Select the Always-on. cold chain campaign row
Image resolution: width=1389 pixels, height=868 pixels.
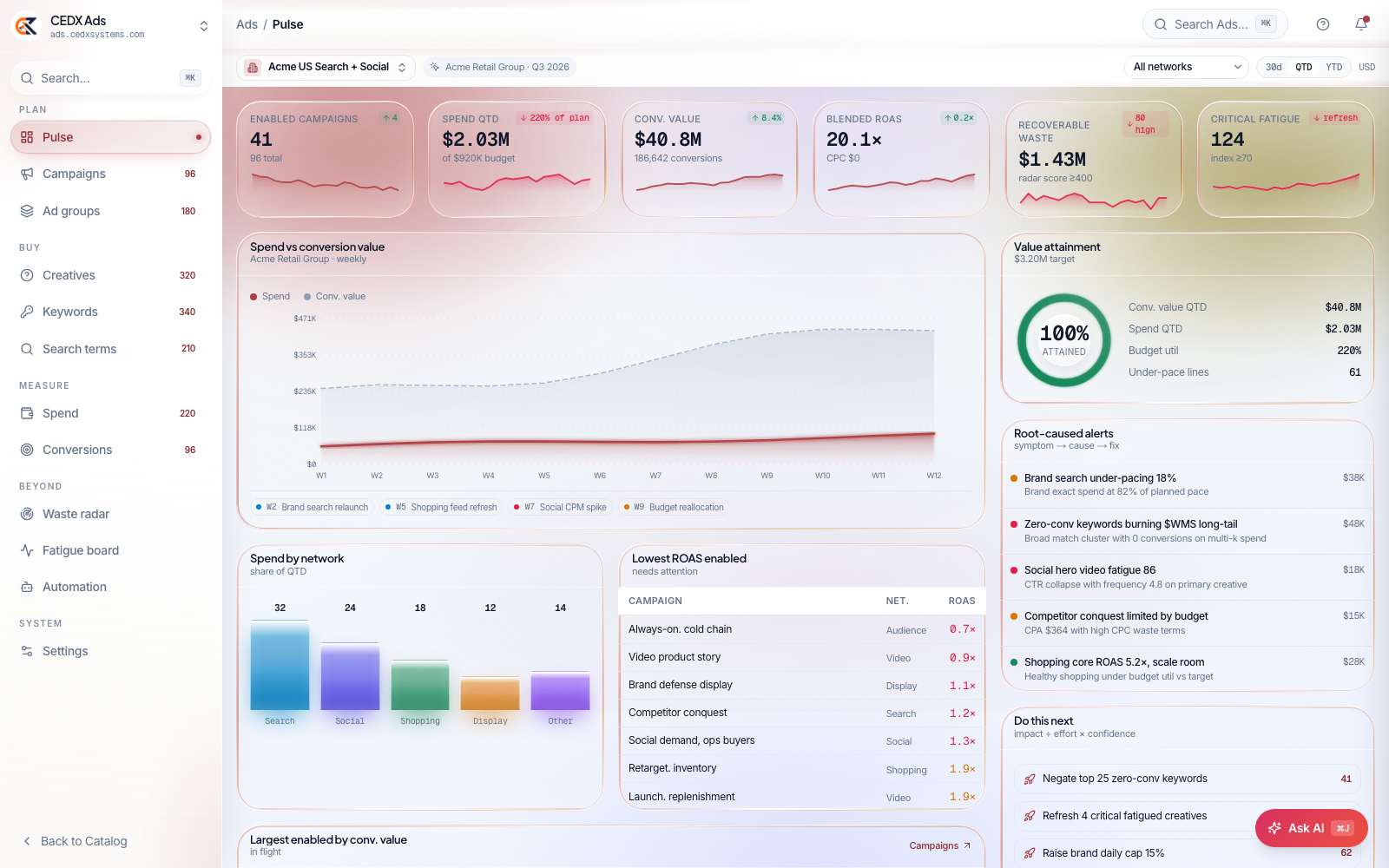[802, 629]
